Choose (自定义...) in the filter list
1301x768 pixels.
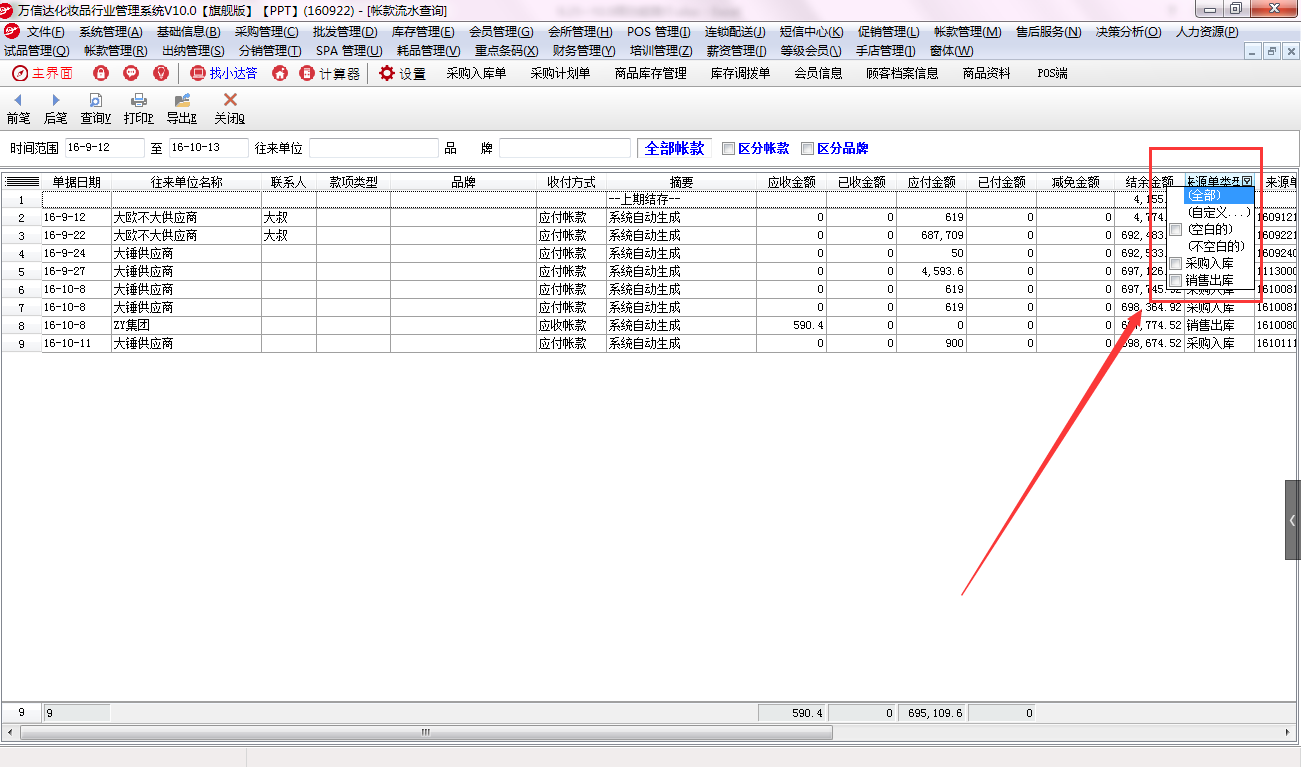(1218, 212)
